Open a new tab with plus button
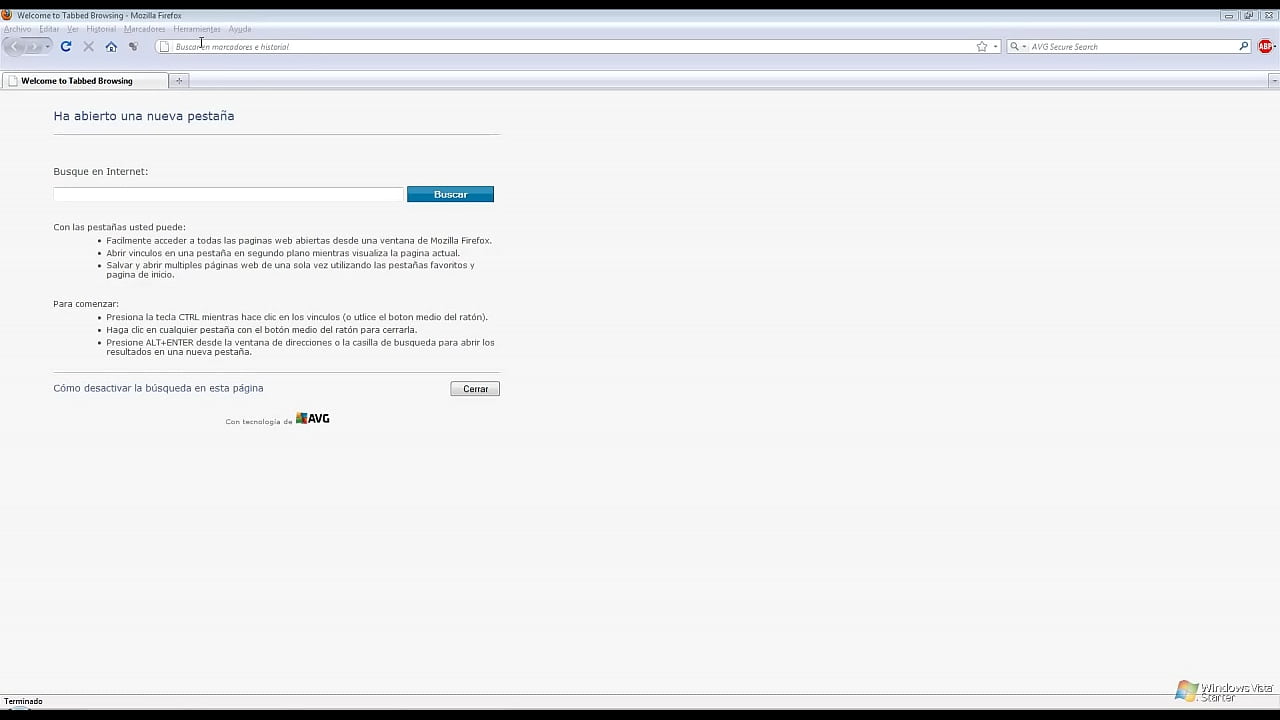Screen dimensions: 1280x720 point(179,81)
